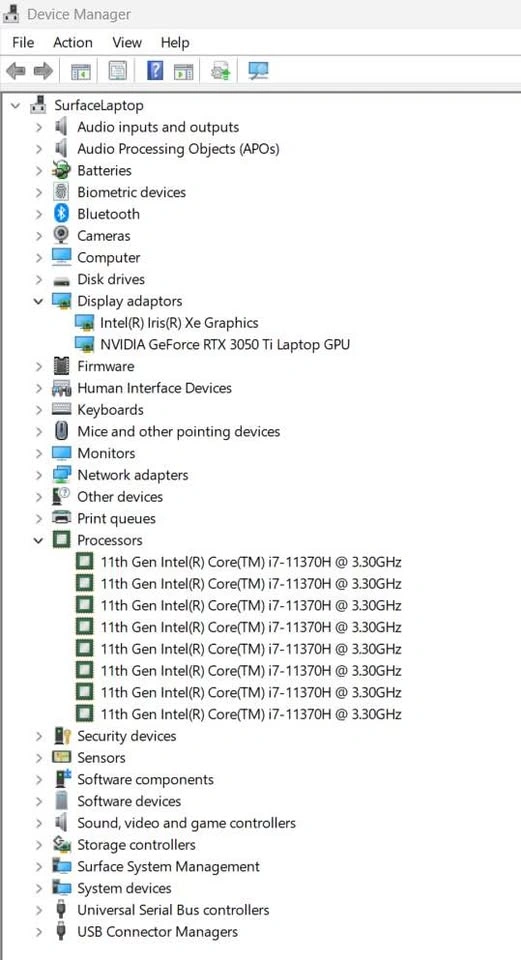The height and width of the screenshot is (960, 521).
Task: Expand Audio Processing Objects (APOs) category
Action: [39, 149]
